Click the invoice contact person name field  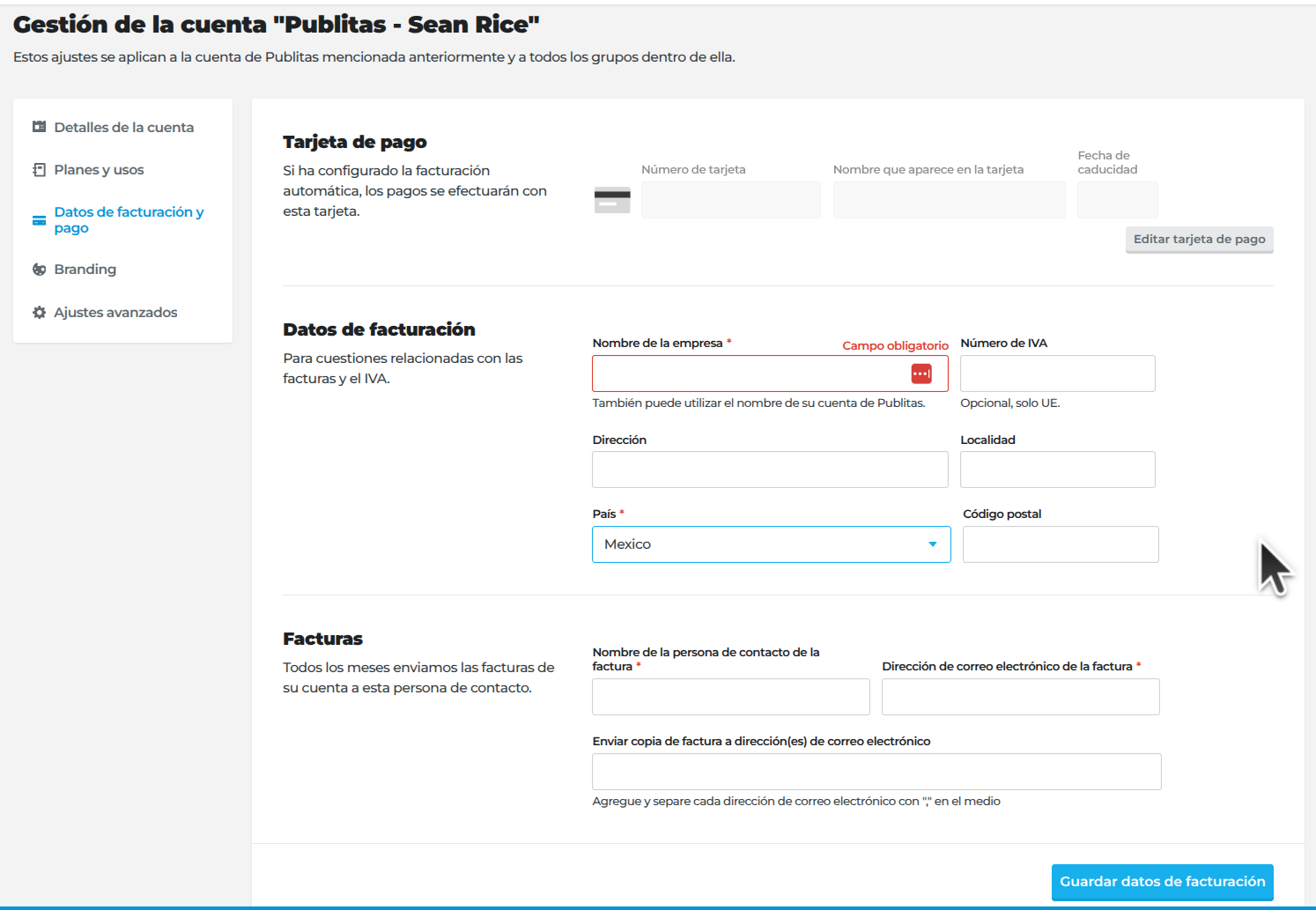tap(731, 697)
